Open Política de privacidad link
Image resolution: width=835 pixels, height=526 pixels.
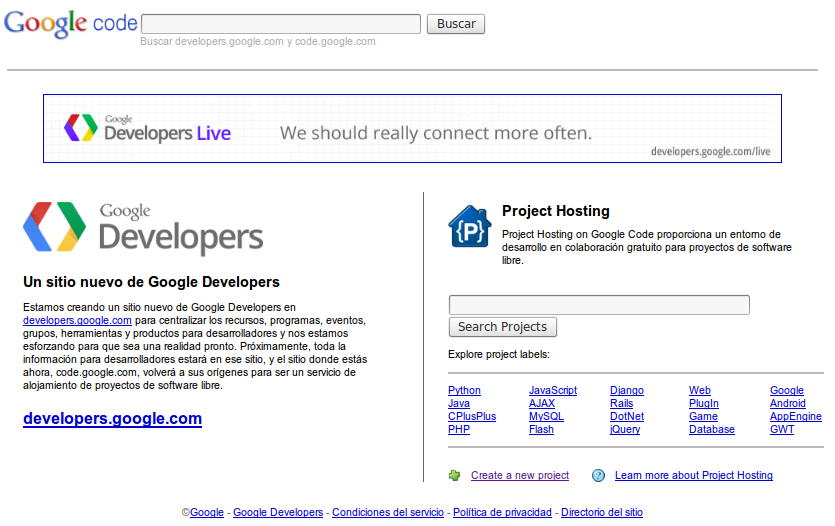coord(502,512)
